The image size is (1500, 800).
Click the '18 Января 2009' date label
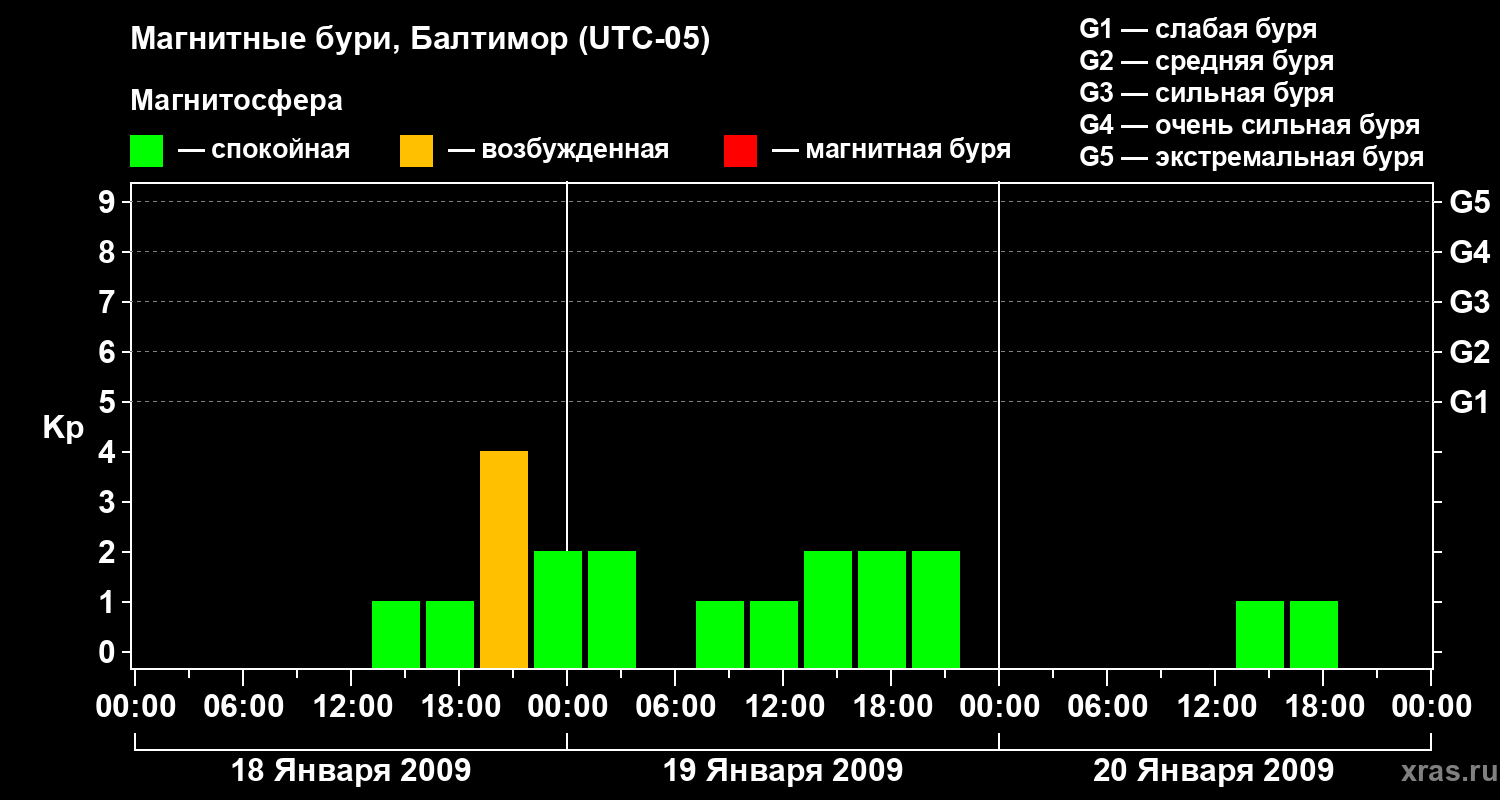click(351, 771)
